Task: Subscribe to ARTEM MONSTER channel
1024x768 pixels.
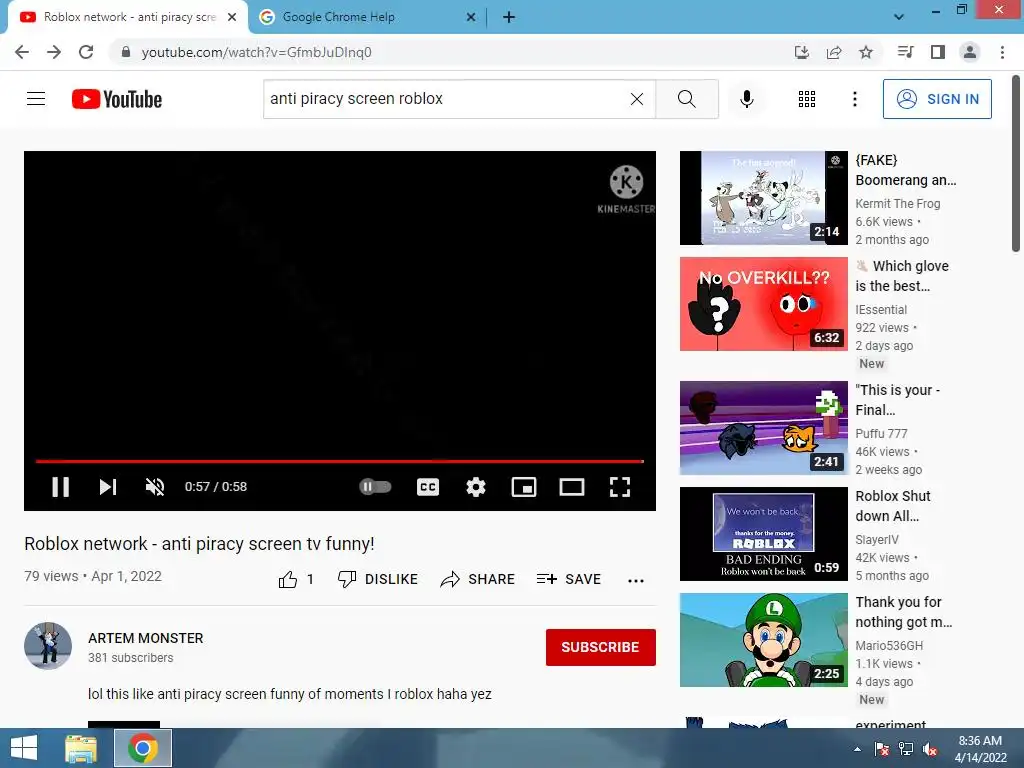Action: click(x=600, y=647)
